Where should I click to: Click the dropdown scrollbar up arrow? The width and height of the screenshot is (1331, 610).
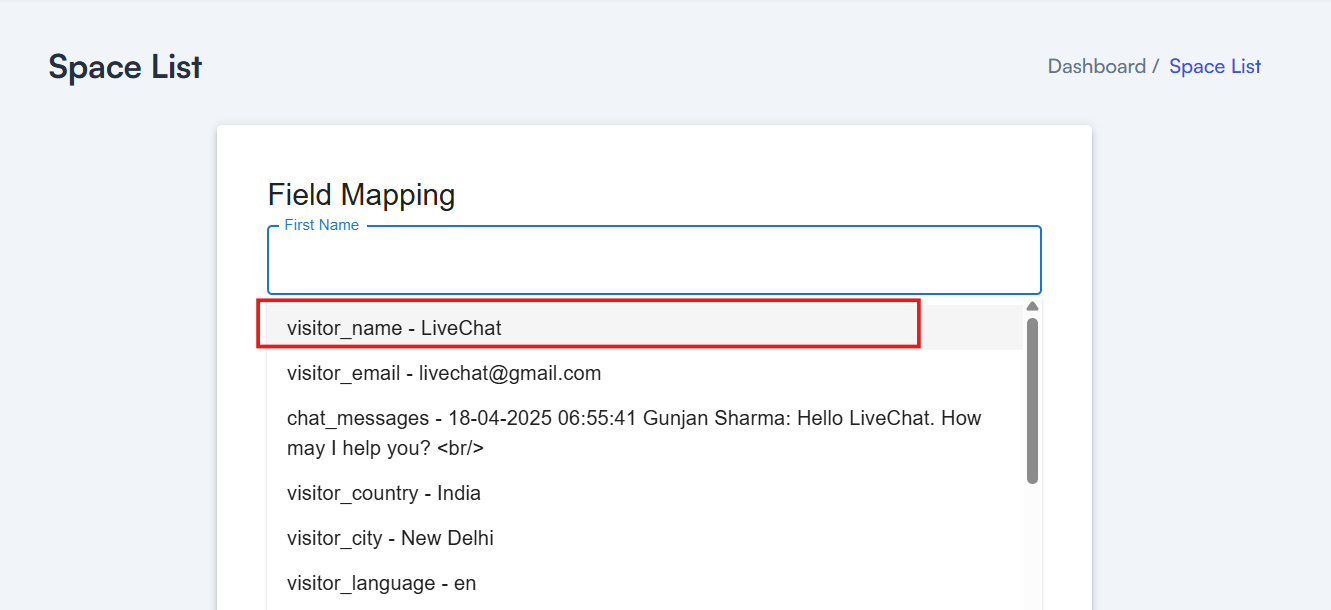click(x=1033, y=306)
